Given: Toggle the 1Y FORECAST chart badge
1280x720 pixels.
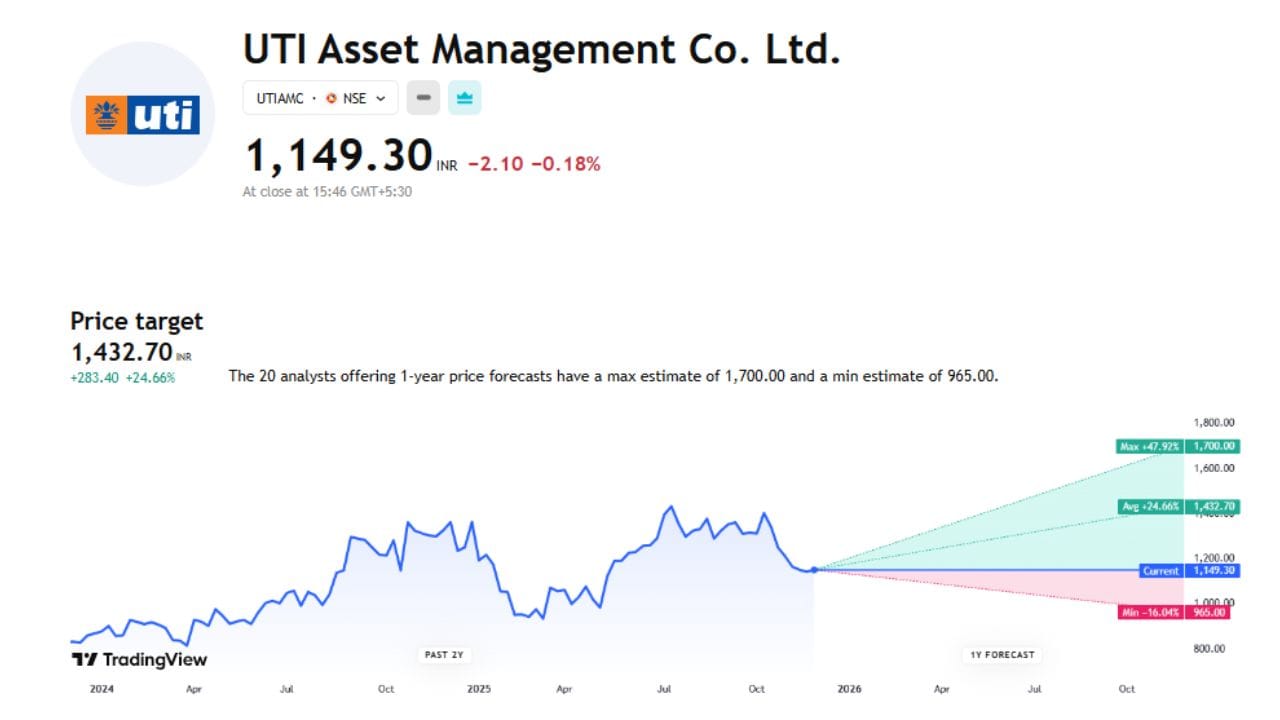Looking at the screenshot, I should point(1001,654).
